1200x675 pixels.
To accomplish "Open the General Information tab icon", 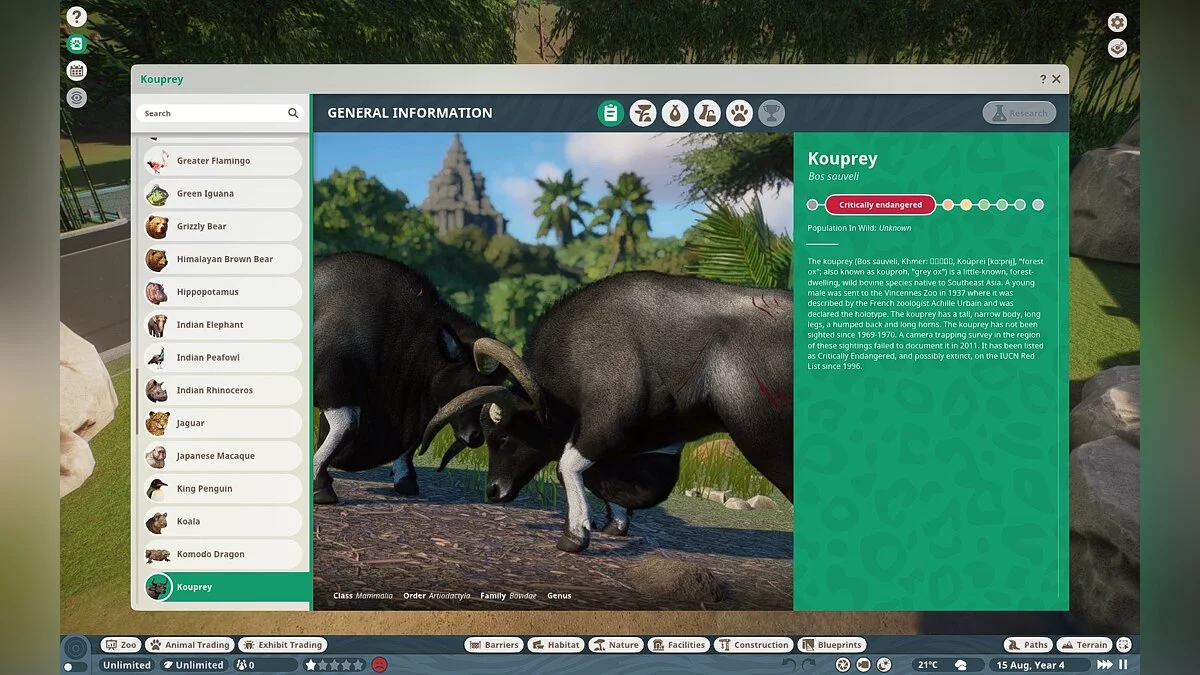I will click(x=611, y=113).
